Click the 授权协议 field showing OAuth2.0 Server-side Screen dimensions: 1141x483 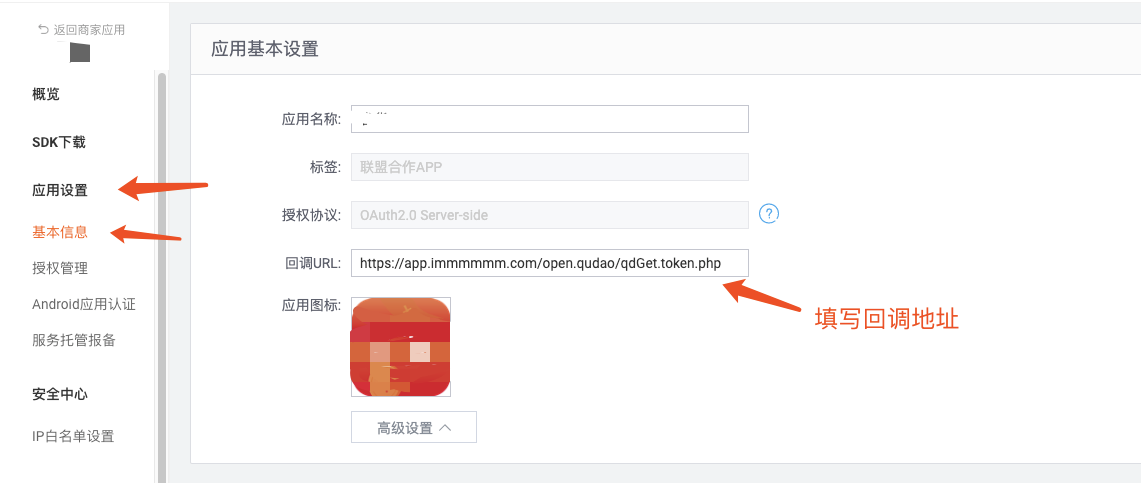pyautogui.click(x=549, y=215)
